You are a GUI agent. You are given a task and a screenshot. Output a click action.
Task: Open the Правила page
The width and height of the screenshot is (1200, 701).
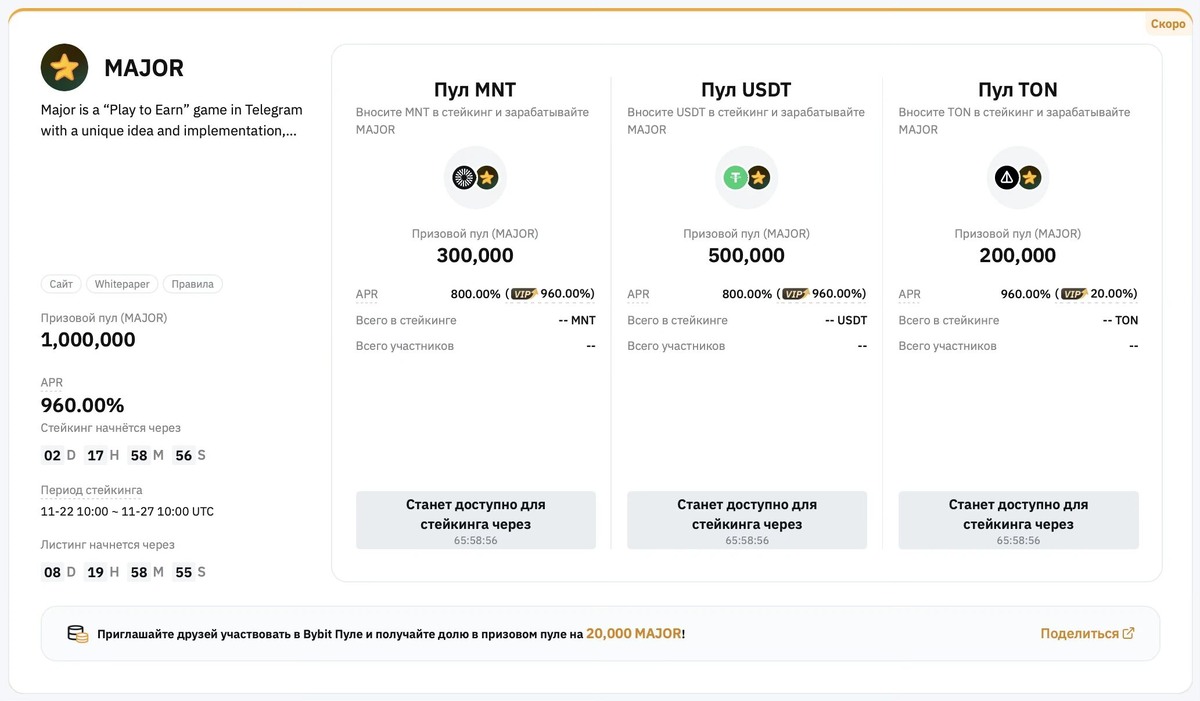(192, 283)
